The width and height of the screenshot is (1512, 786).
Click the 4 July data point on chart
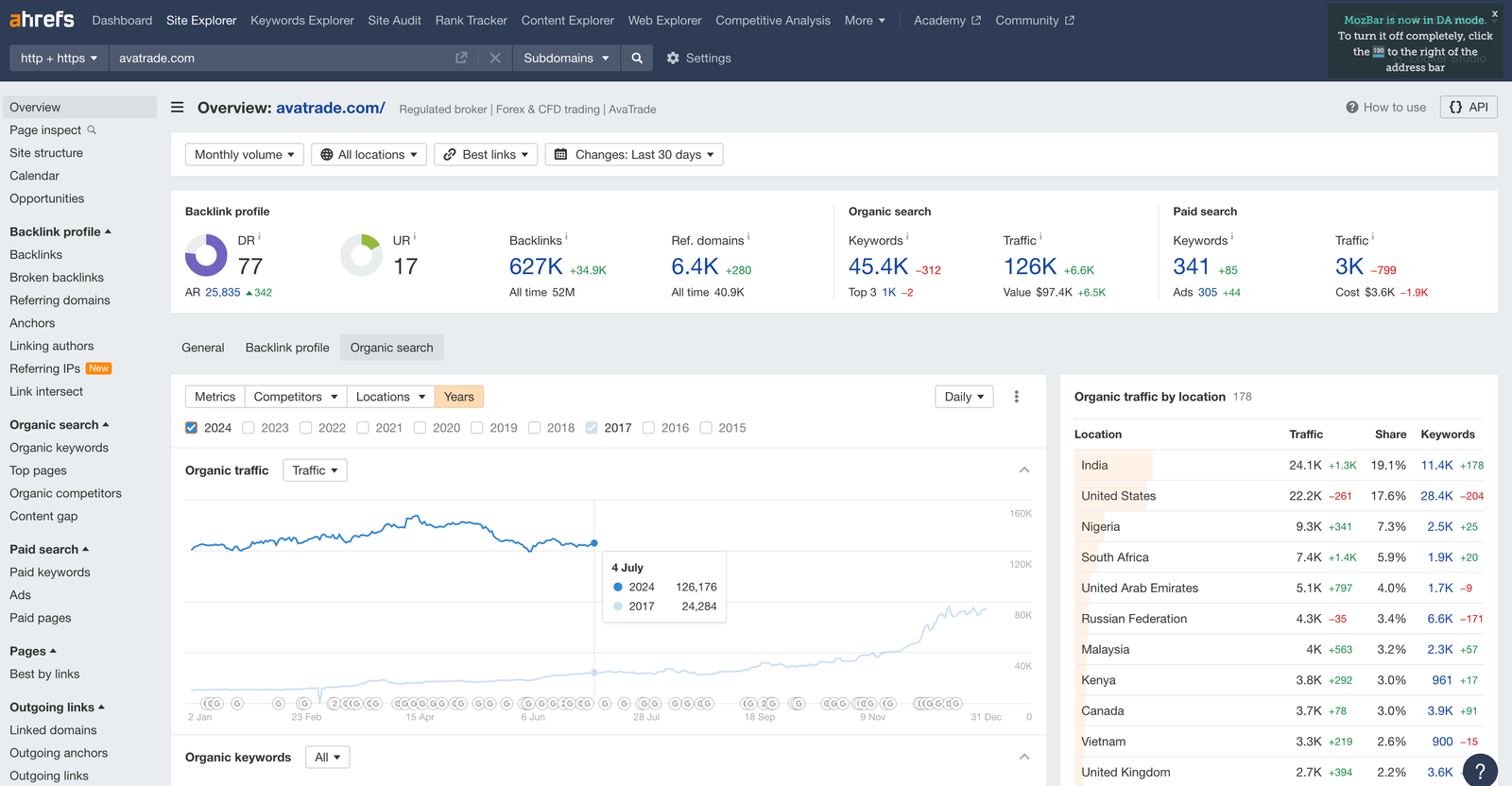click(x=594, y=543)
